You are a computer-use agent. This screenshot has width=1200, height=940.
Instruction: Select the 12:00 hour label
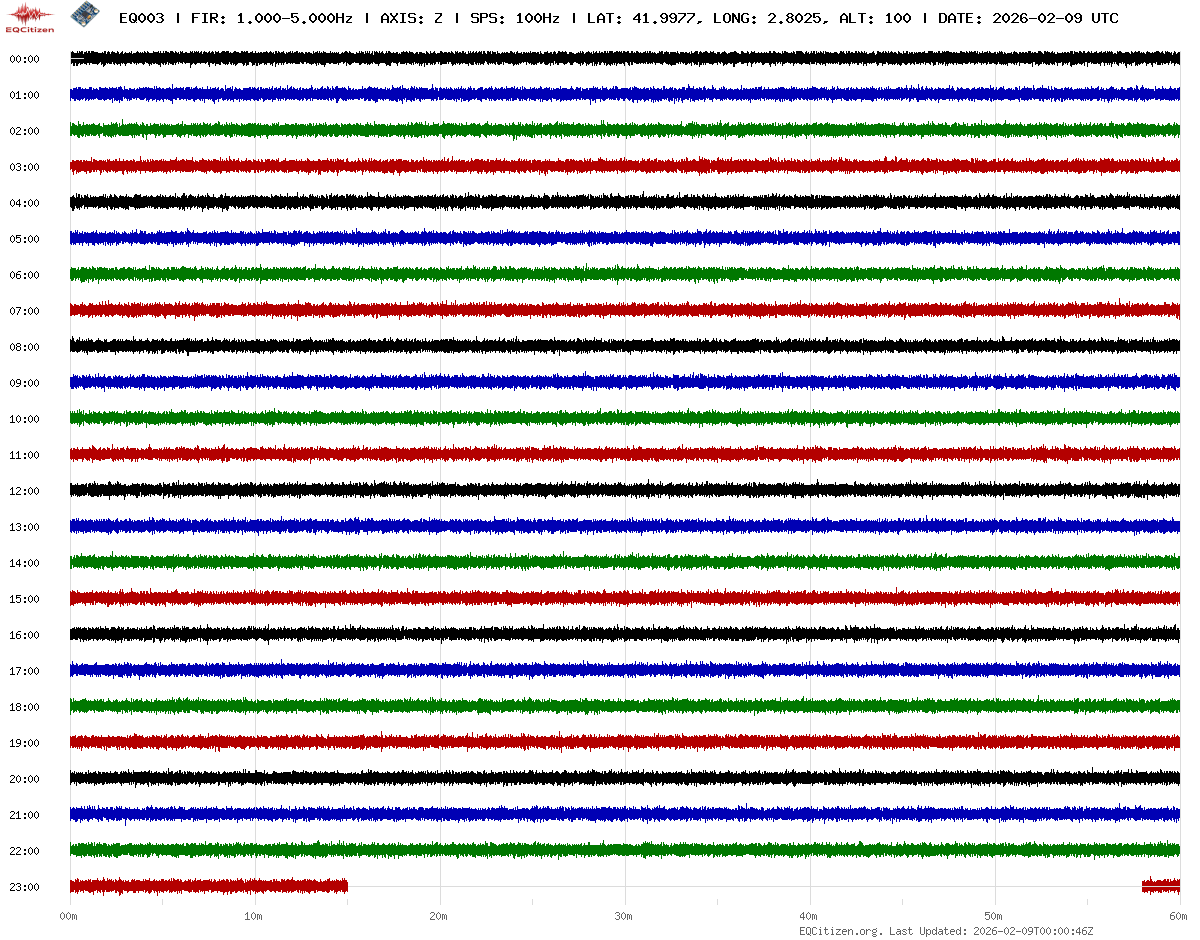pos(24,491)
